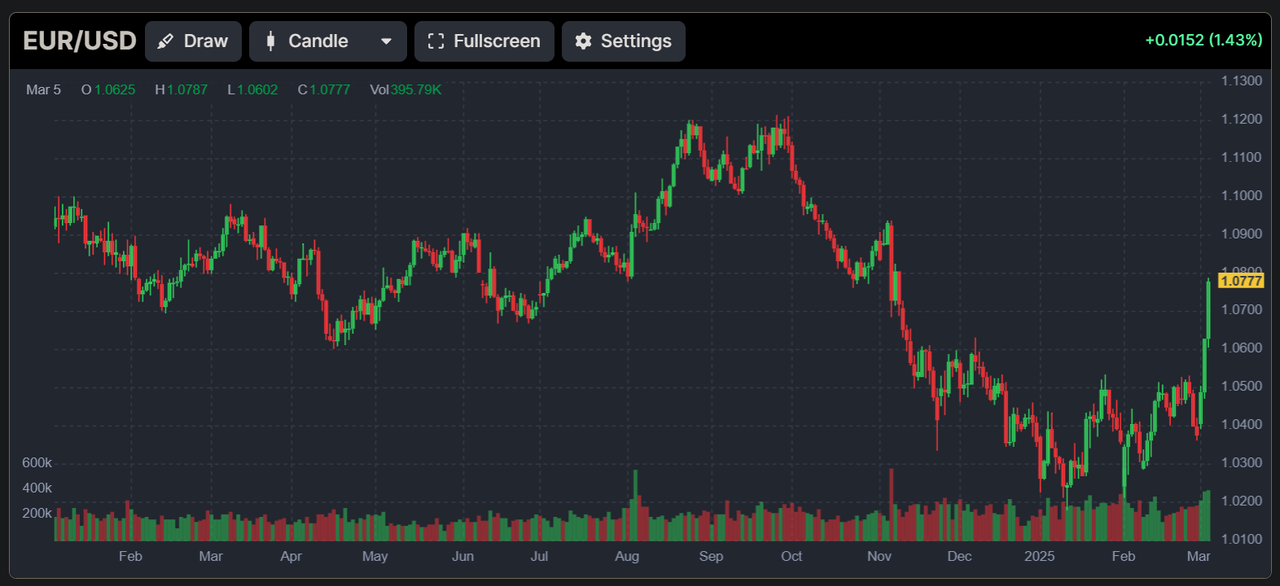
Task: Click the Sep label on time axis
Action: [x=711, y=556]
